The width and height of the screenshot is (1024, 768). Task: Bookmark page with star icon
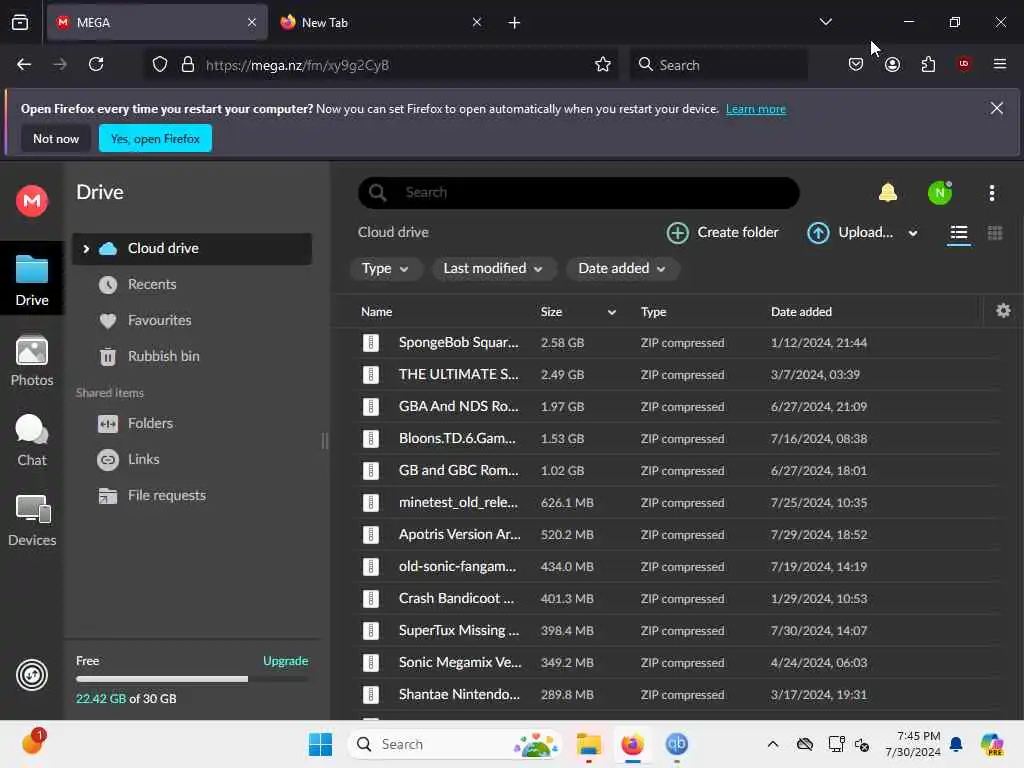tap(603, 65)
